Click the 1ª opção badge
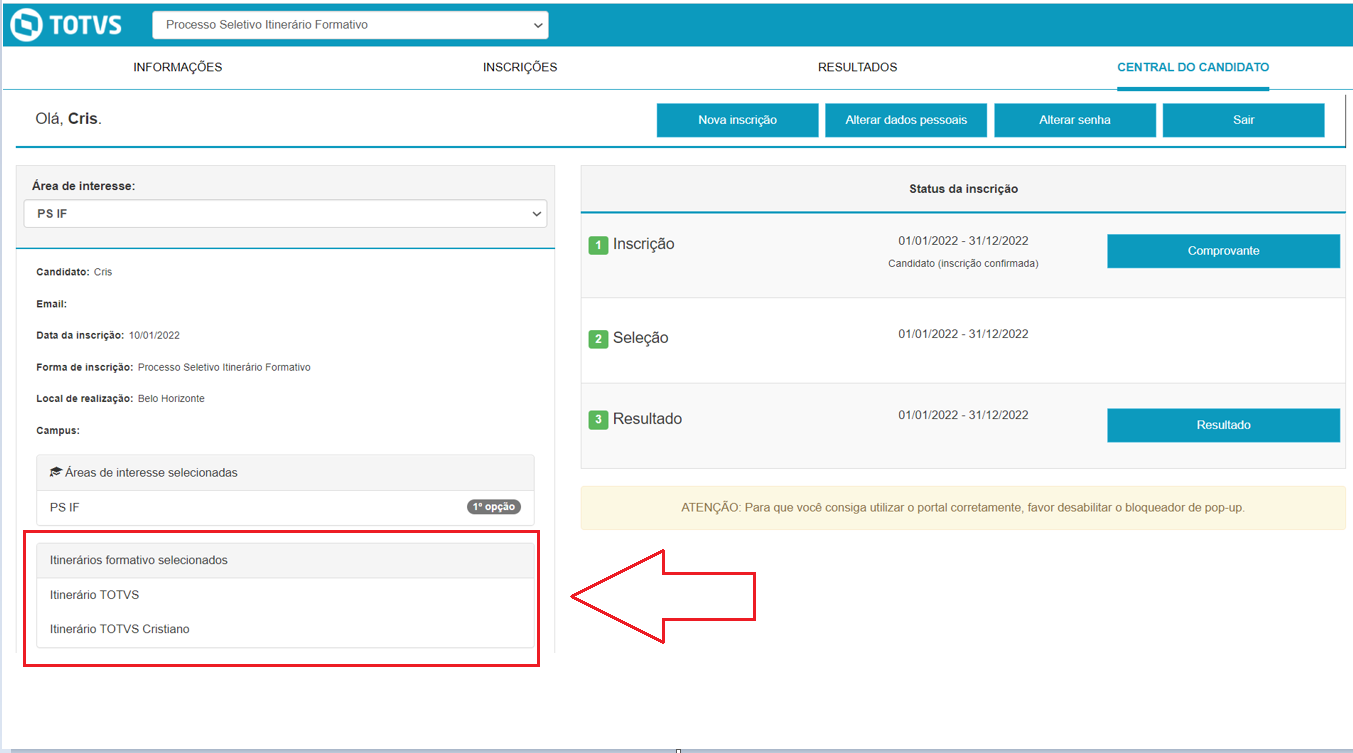Screen dimensions: 1353x753 tap(494, 507)
